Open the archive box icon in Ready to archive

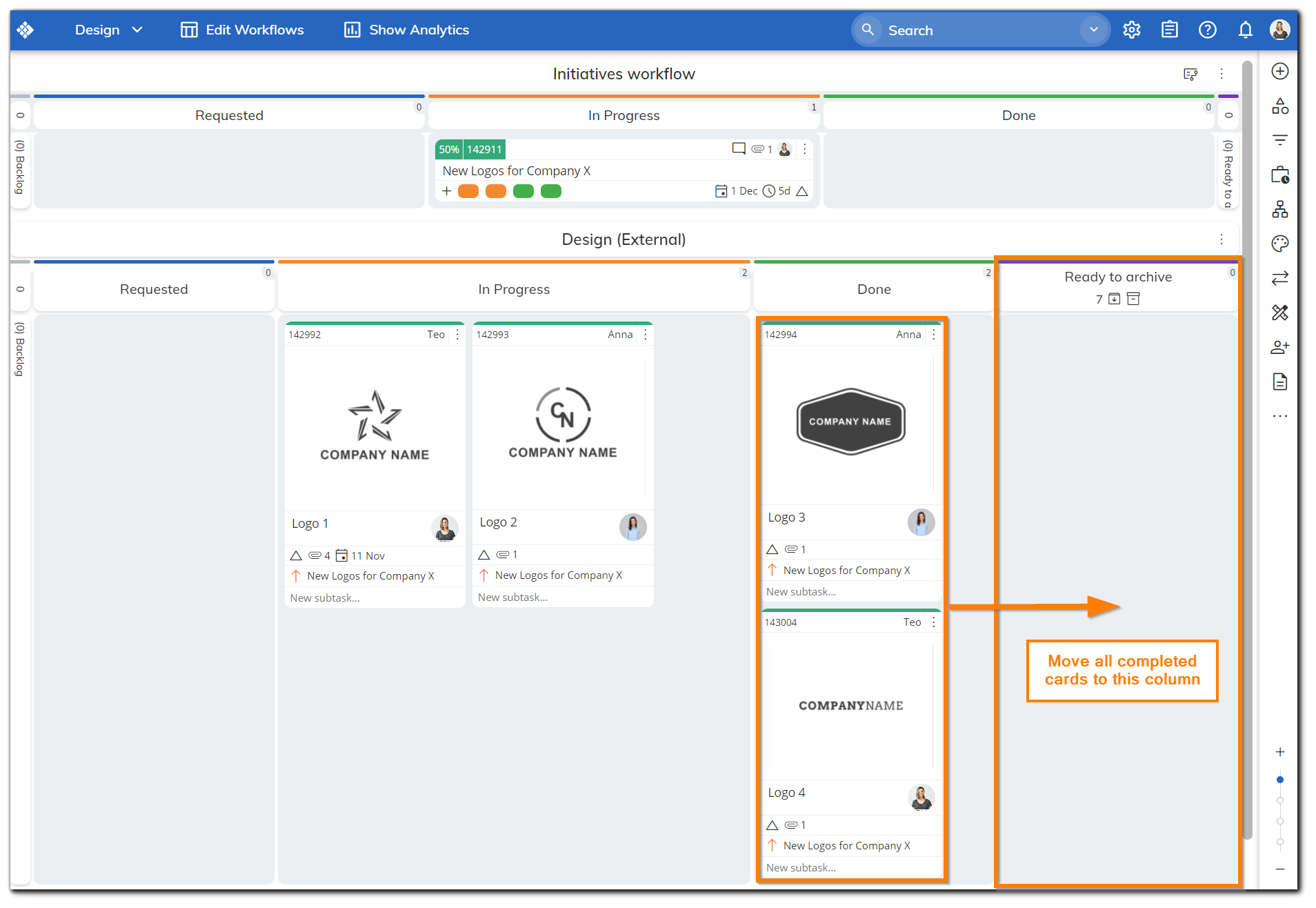pos(1135,299)
